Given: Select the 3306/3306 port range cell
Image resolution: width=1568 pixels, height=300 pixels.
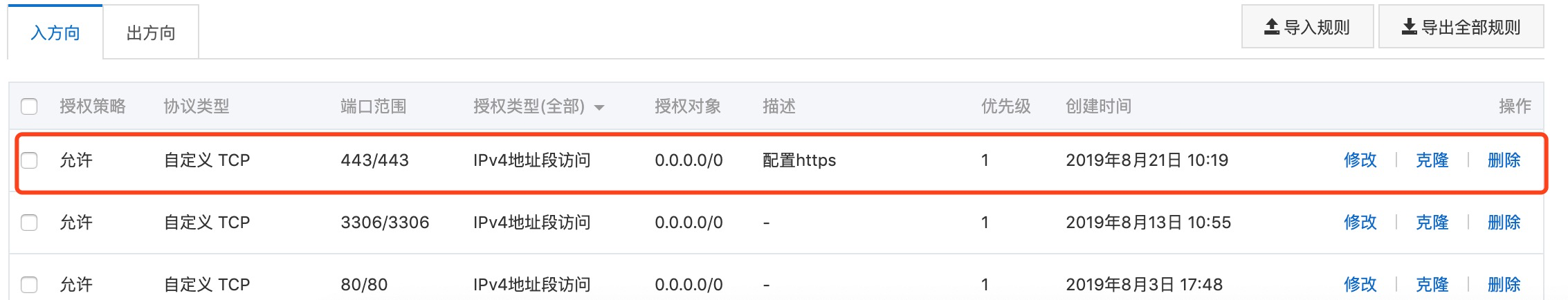Looking at the screenshot, I should point(385,223).
